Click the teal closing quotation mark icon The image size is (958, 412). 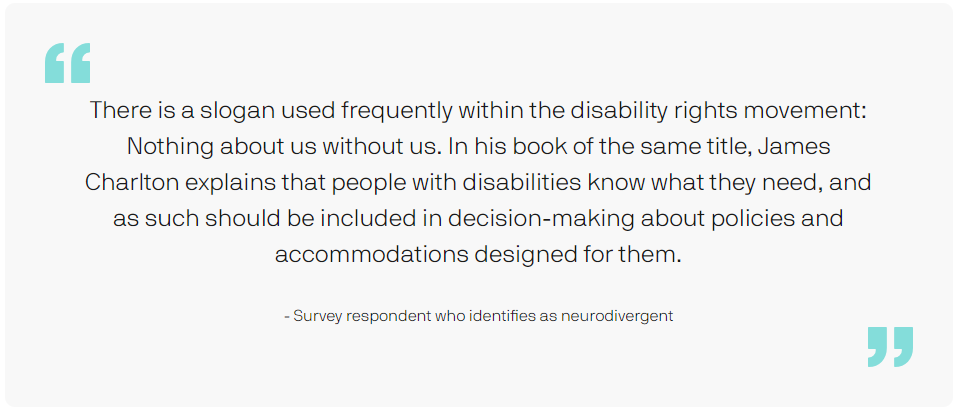(890, 347)
